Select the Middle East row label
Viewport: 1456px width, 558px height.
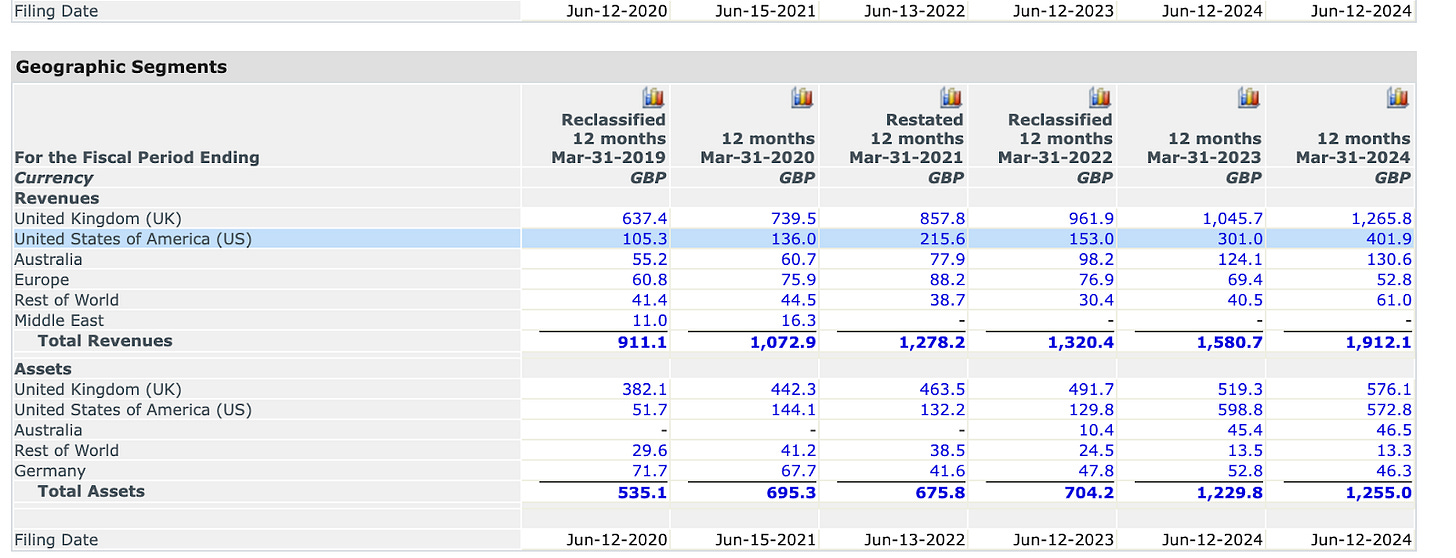[59, 321]
